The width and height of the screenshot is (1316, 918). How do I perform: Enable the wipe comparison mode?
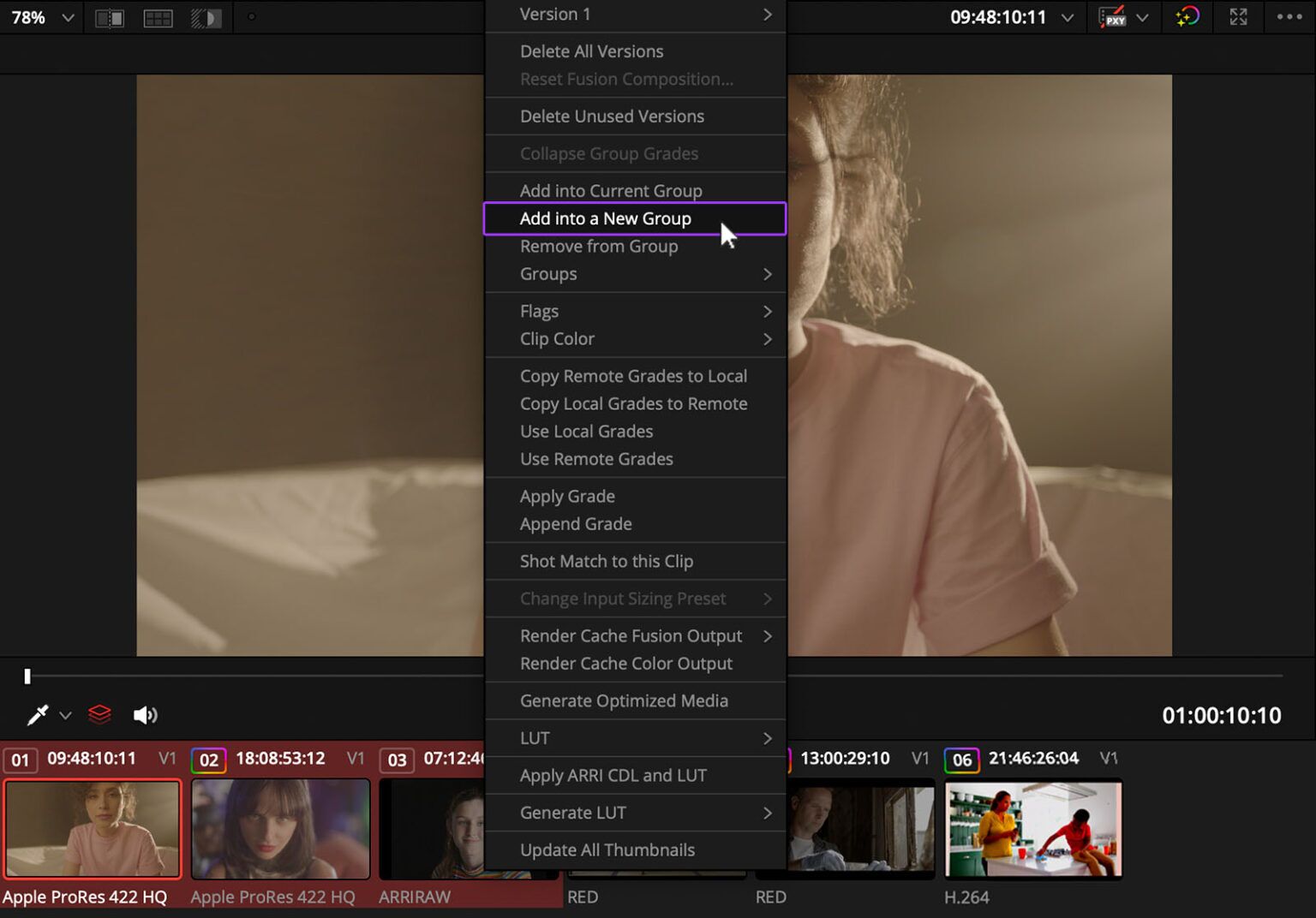click(x=206, y=17)
